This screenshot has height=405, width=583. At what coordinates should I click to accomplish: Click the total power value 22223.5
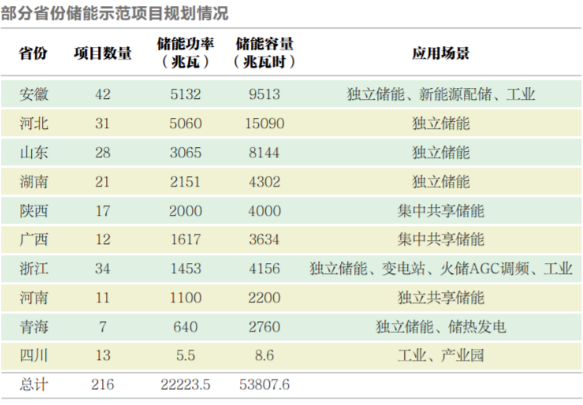click(186, 385)
